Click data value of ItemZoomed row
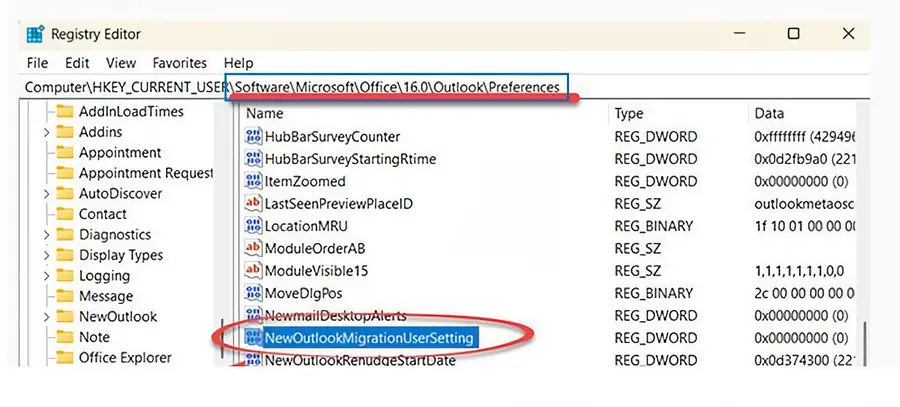 tap(801, 181)
